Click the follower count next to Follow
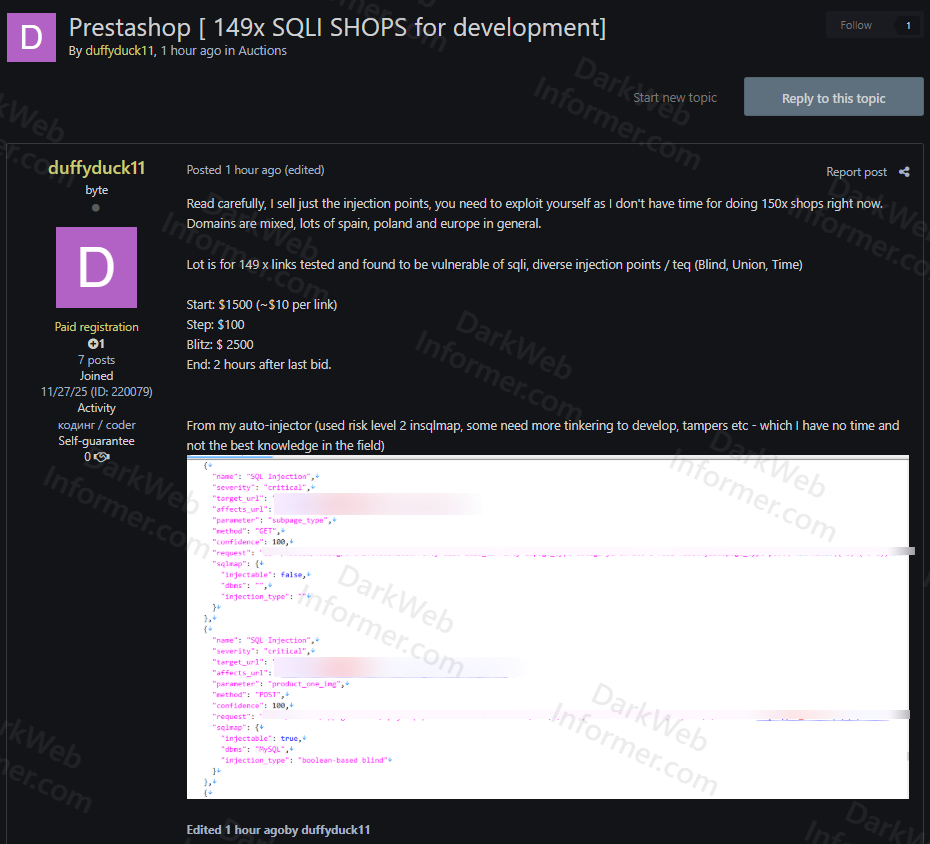Image resolution: width=930 pixels, height=844 pixels. tap(908, 26)
